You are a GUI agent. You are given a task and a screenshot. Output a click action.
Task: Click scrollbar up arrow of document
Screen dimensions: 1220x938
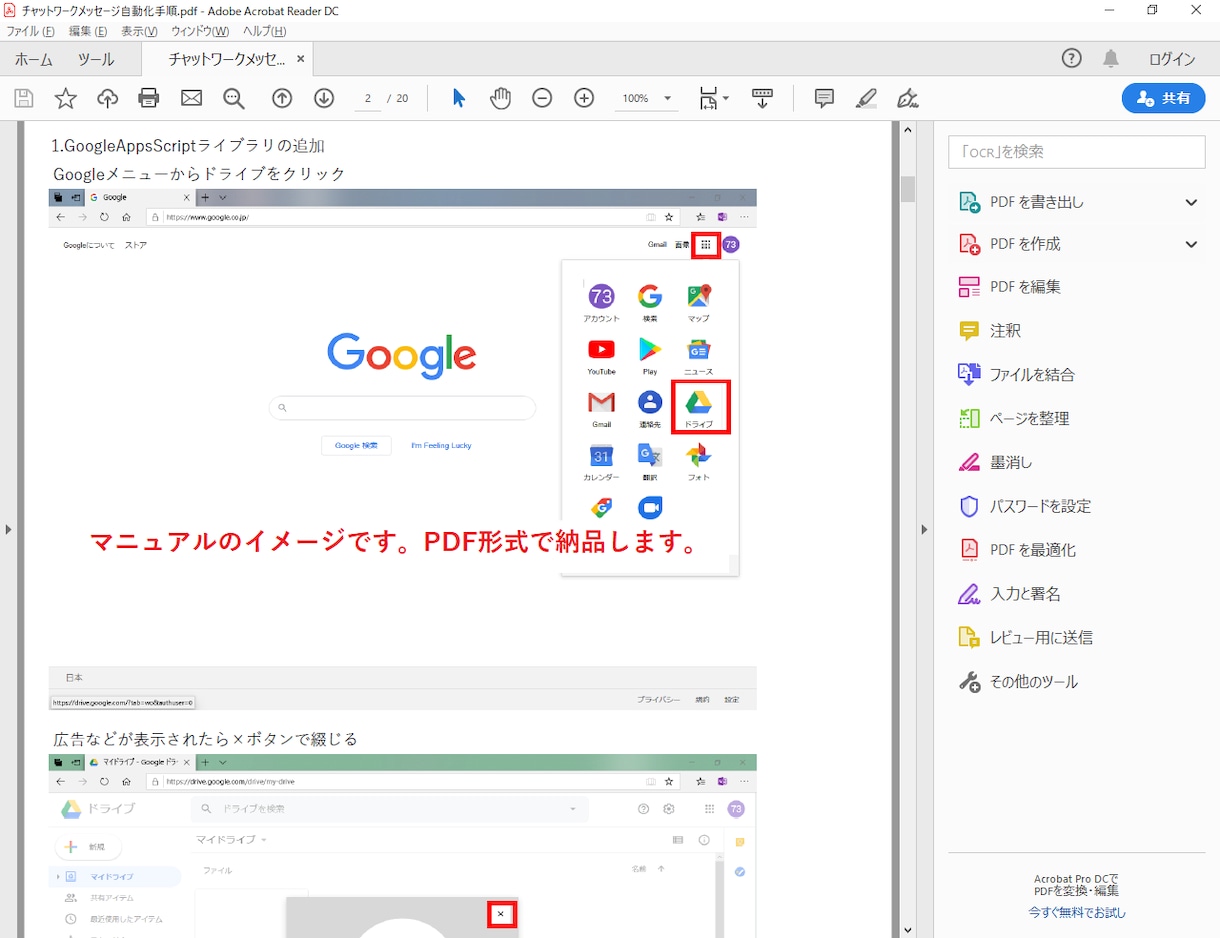(x=908, y=130)
